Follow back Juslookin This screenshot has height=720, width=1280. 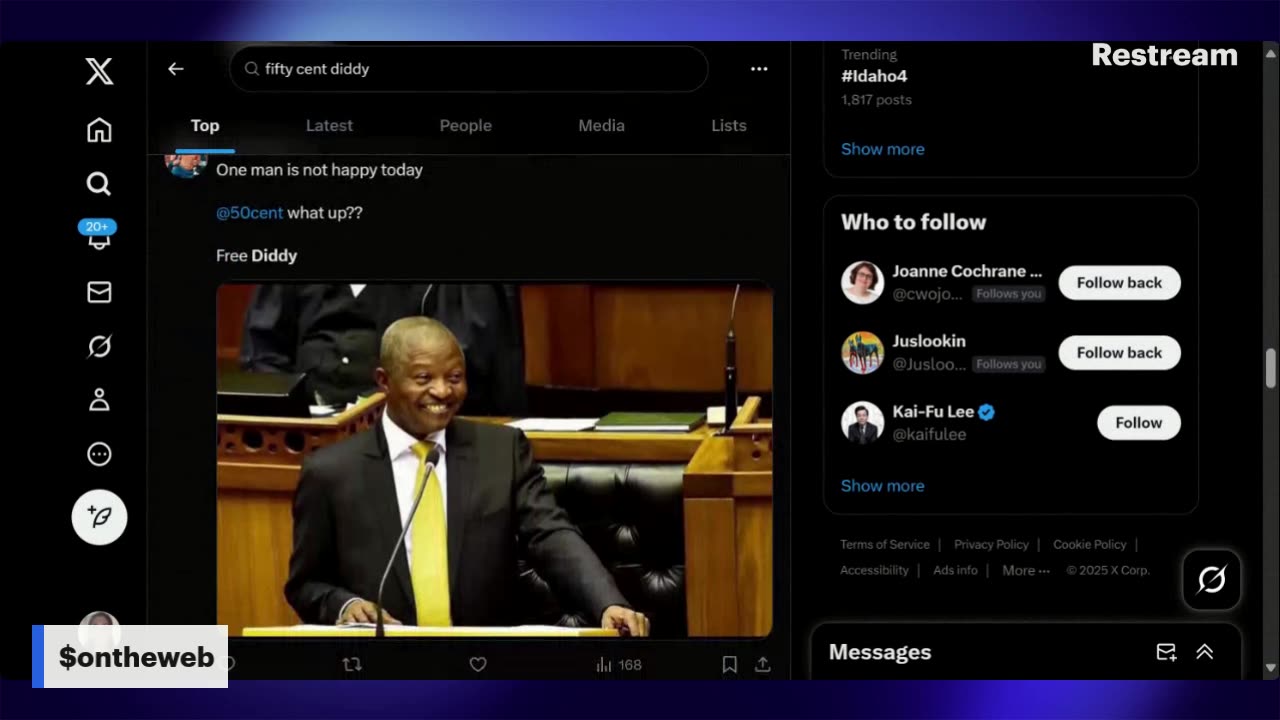tap(1119, 353)
